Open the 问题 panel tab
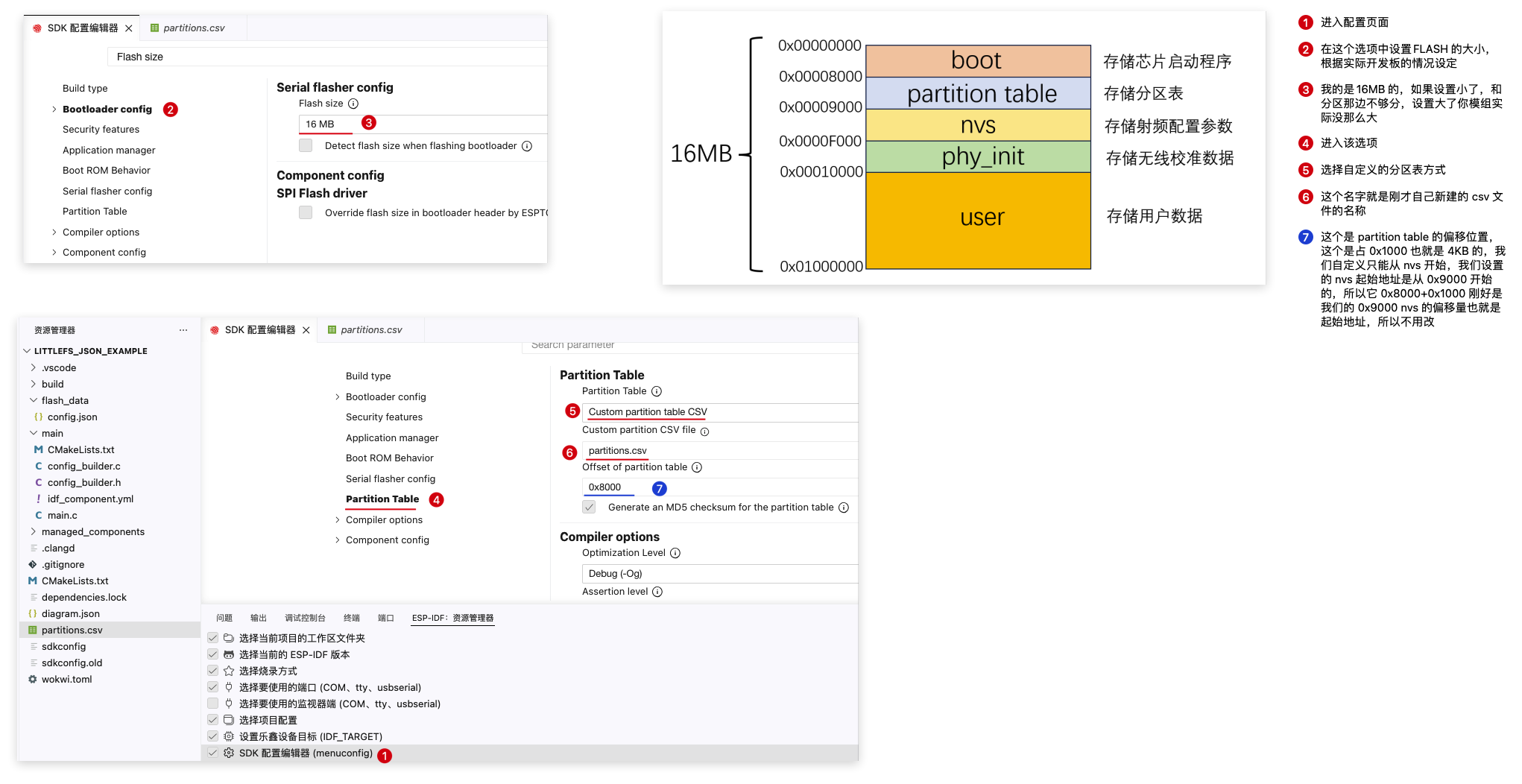The image size is (1522, 784). (224, 618)
